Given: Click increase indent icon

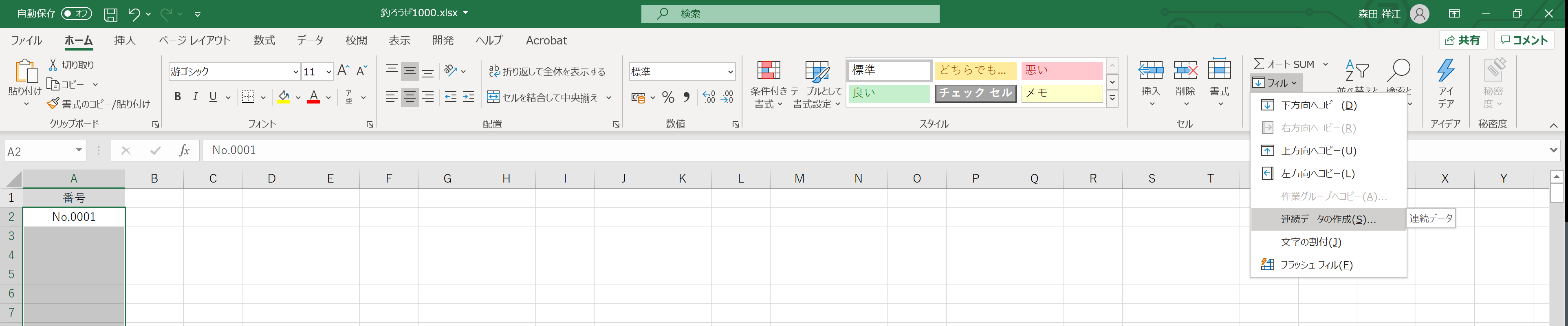Looking at the screenshot, I should pos(469,97).
